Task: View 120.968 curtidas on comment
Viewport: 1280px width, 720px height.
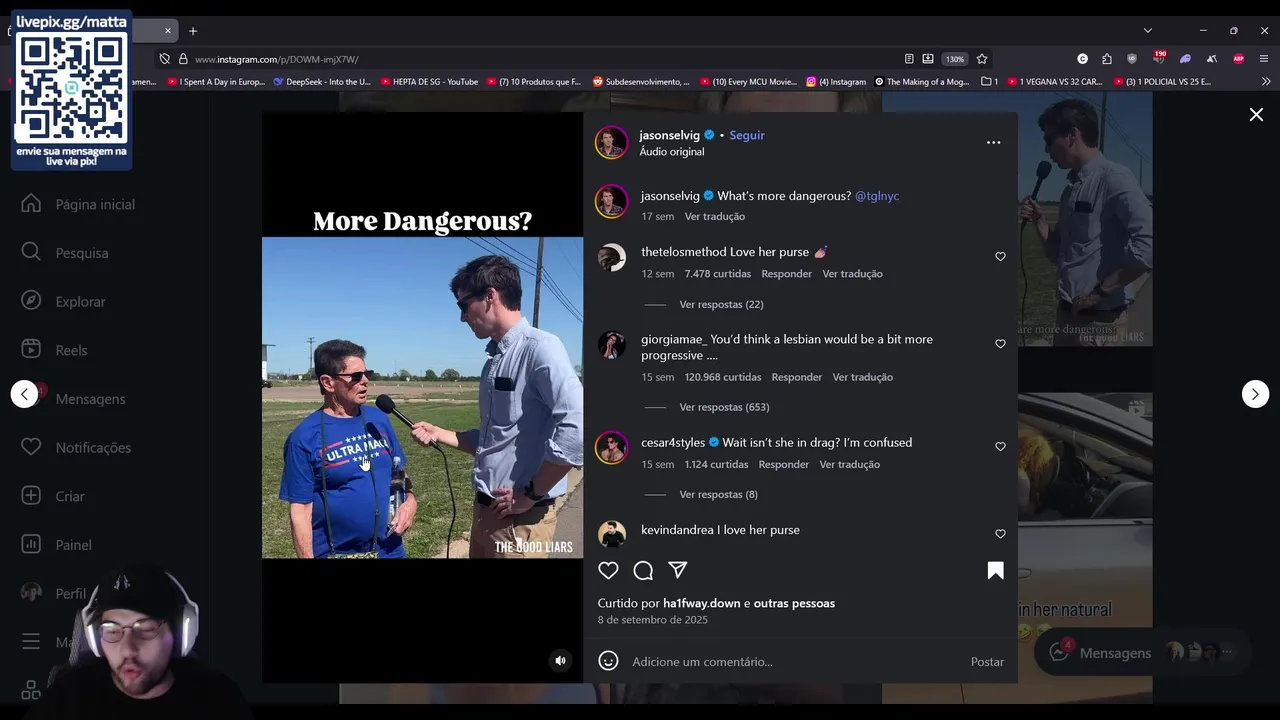Action: tap(722, 377)
